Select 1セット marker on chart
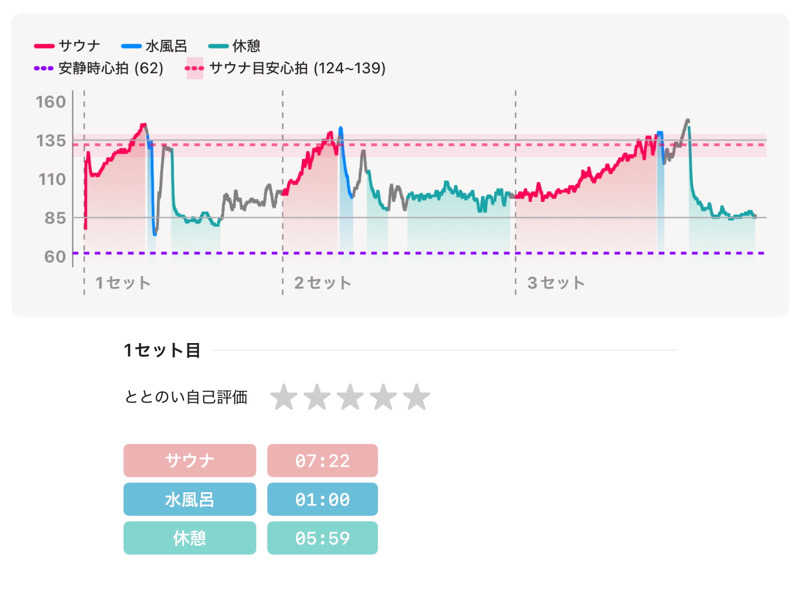 [x=123, y=283]
